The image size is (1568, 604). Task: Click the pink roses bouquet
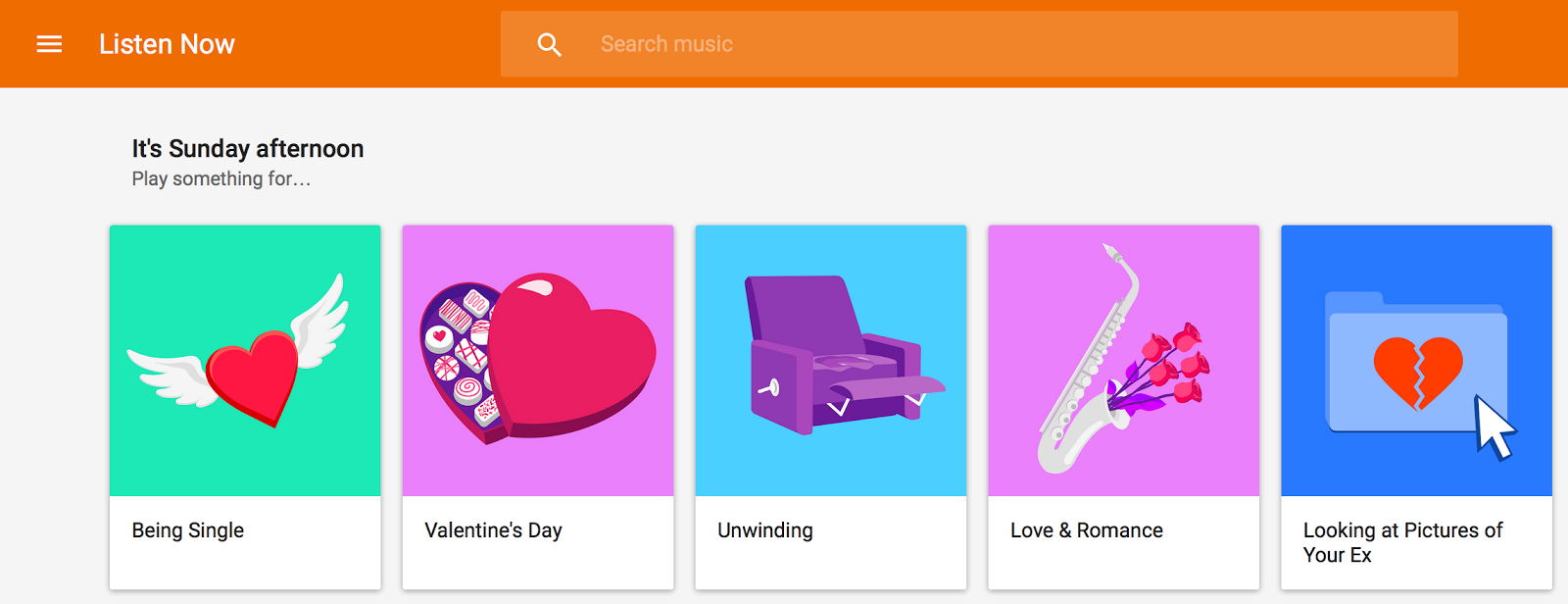[1163, 368]
